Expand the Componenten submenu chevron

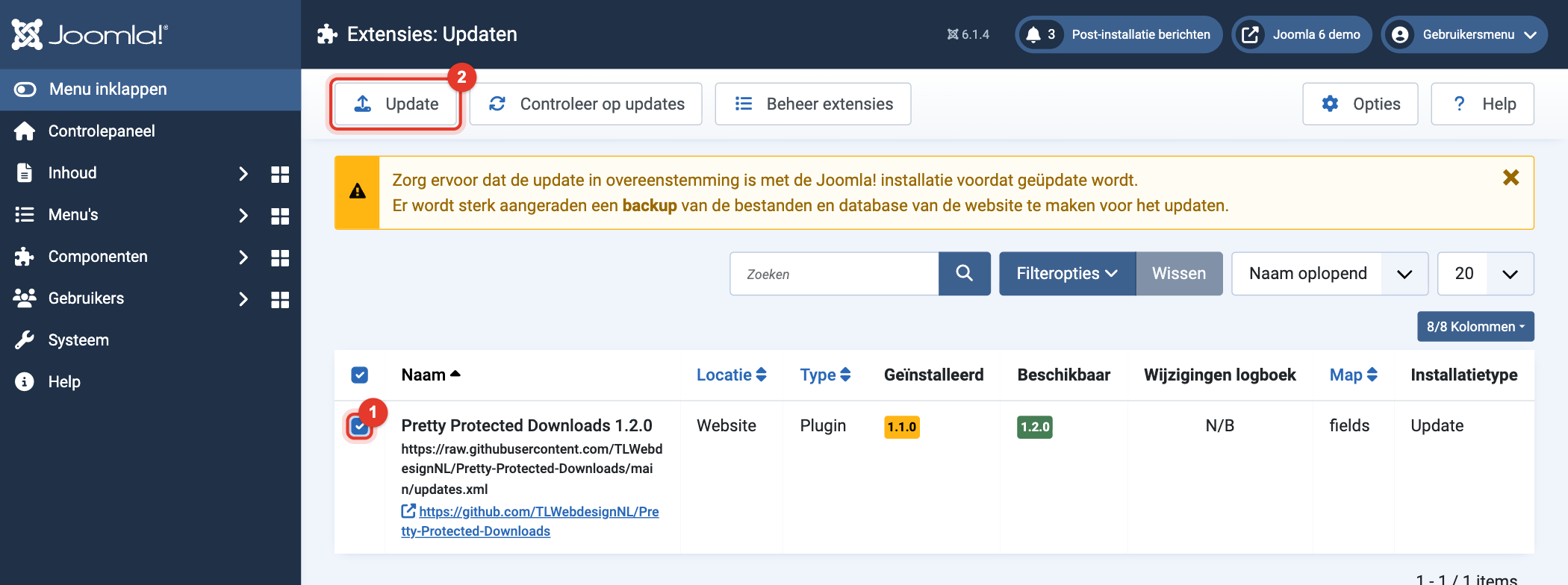click(243, 257)
